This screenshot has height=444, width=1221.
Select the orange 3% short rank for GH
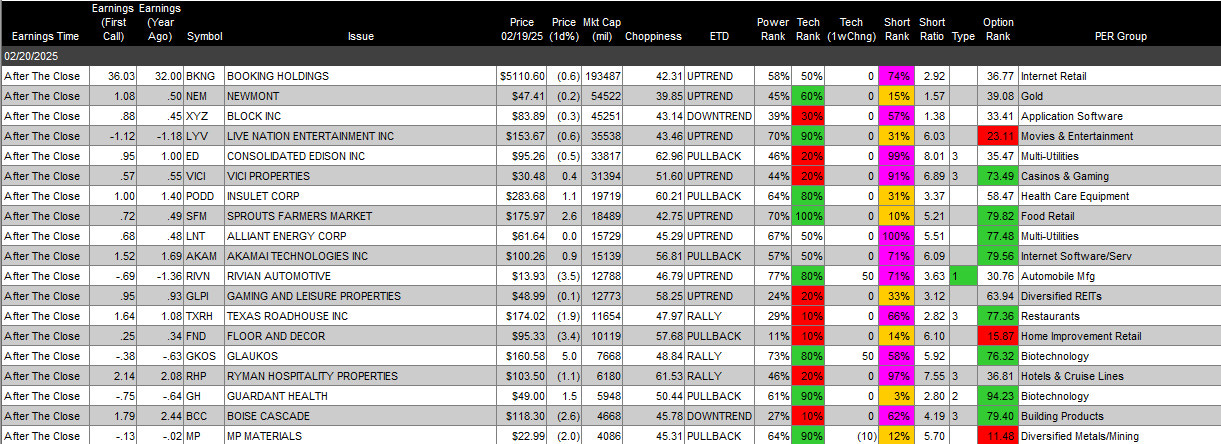[897, 396]
